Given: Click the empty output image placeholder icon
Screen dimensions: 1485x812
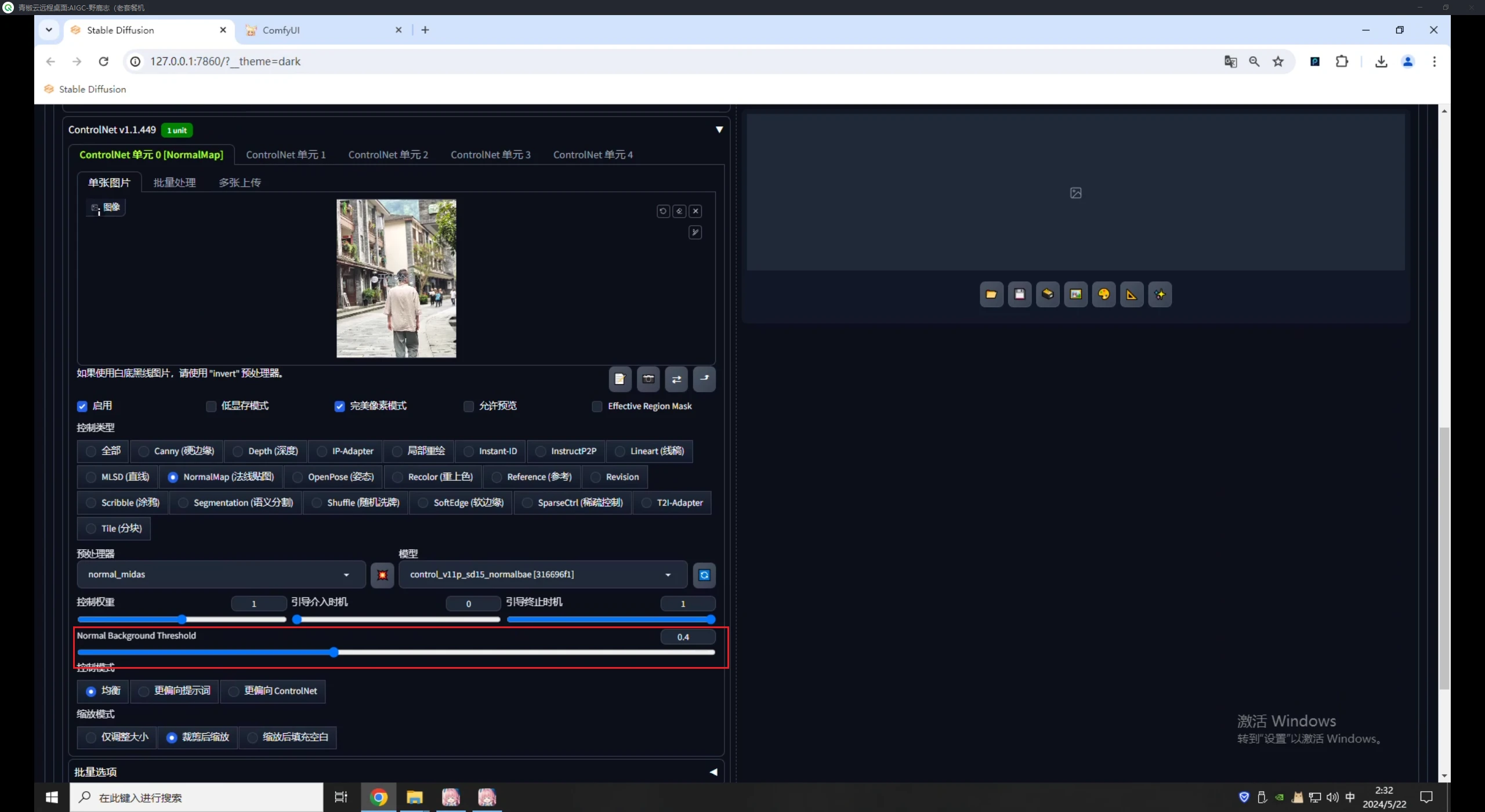Looking at the screenshot, I should pos(1076,193).
